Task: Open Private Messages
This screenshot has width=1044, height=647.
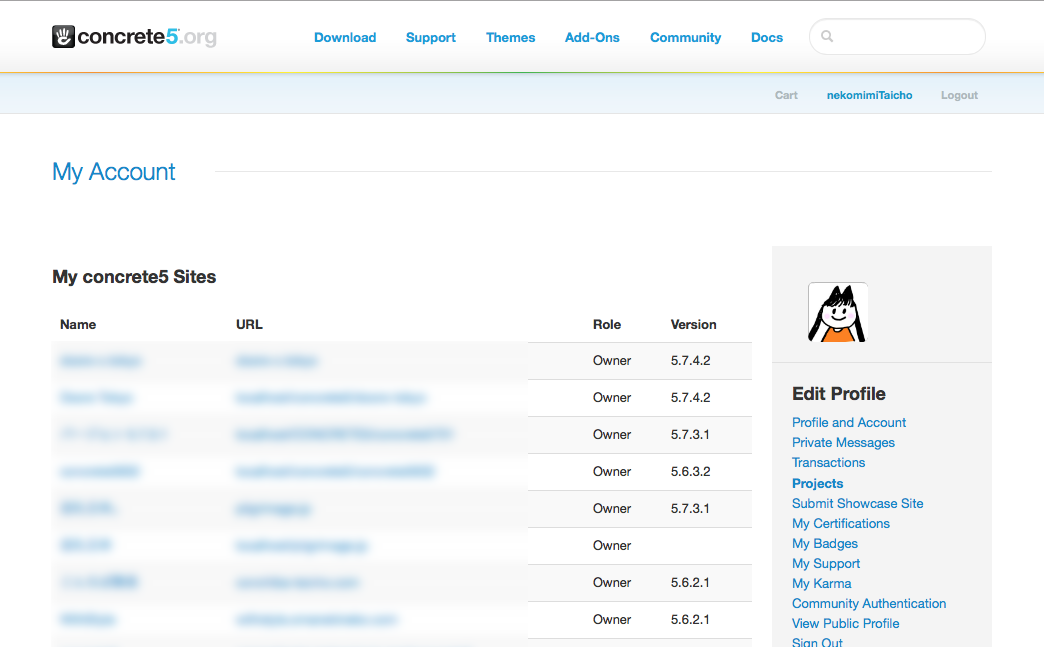Action: (843, 443)
